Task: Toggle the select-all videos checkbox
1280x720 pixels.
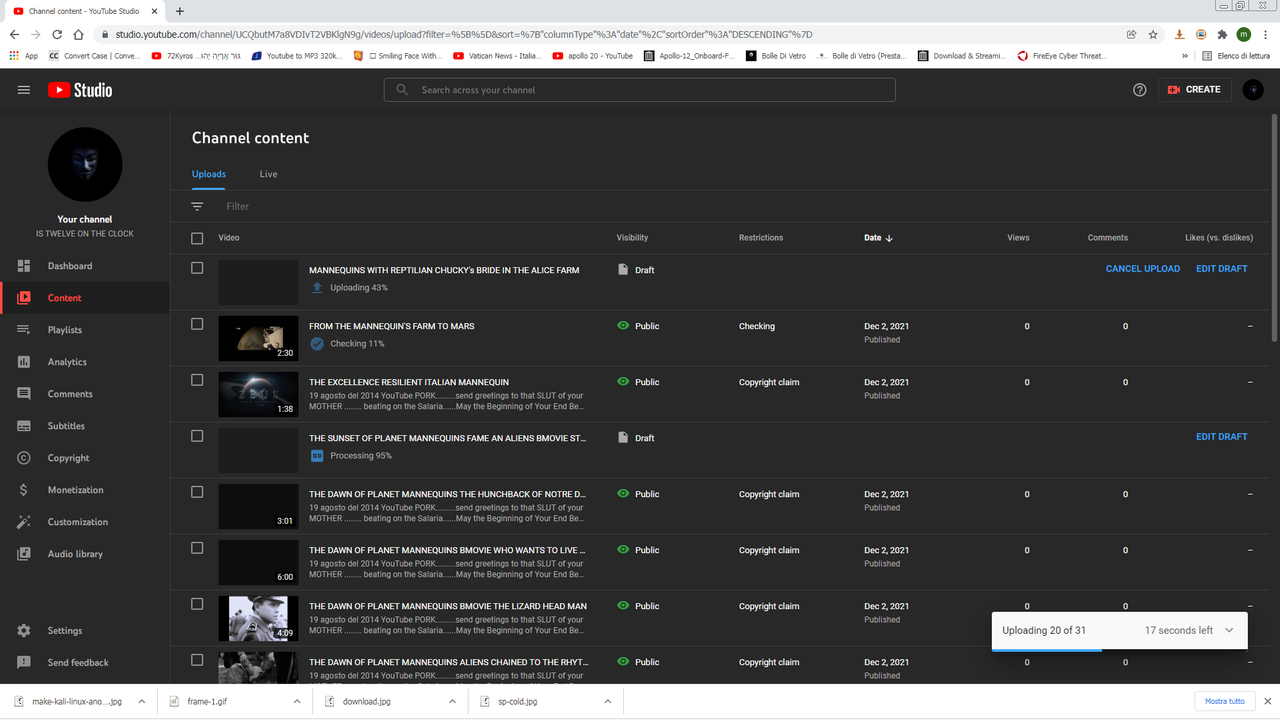Action: point(197,238)
